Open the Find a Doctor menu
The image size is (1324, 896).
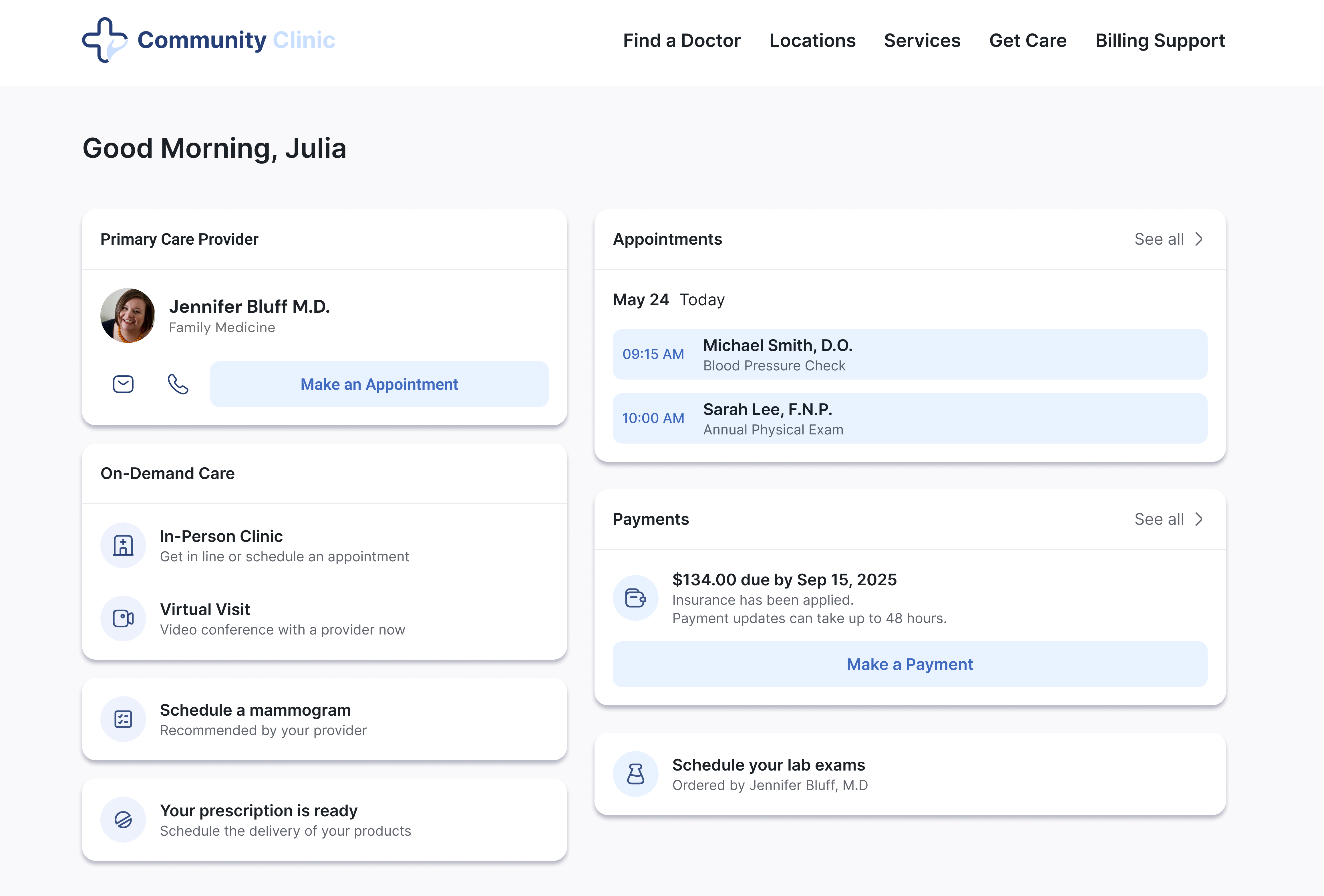681,40
